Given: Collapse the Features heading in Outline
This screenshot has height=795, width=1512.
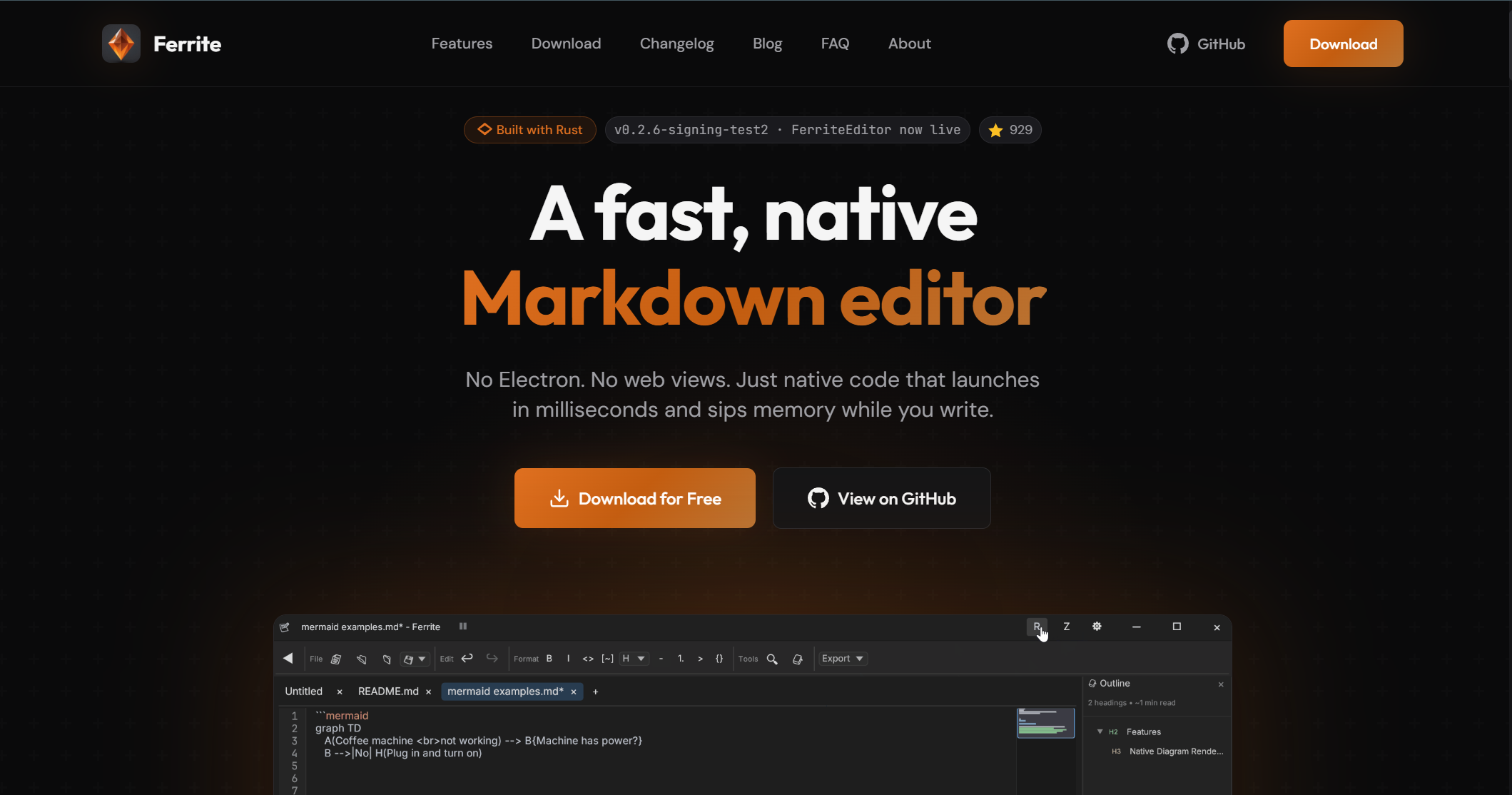Looking at the screenshot, I should pos(1100,731).
